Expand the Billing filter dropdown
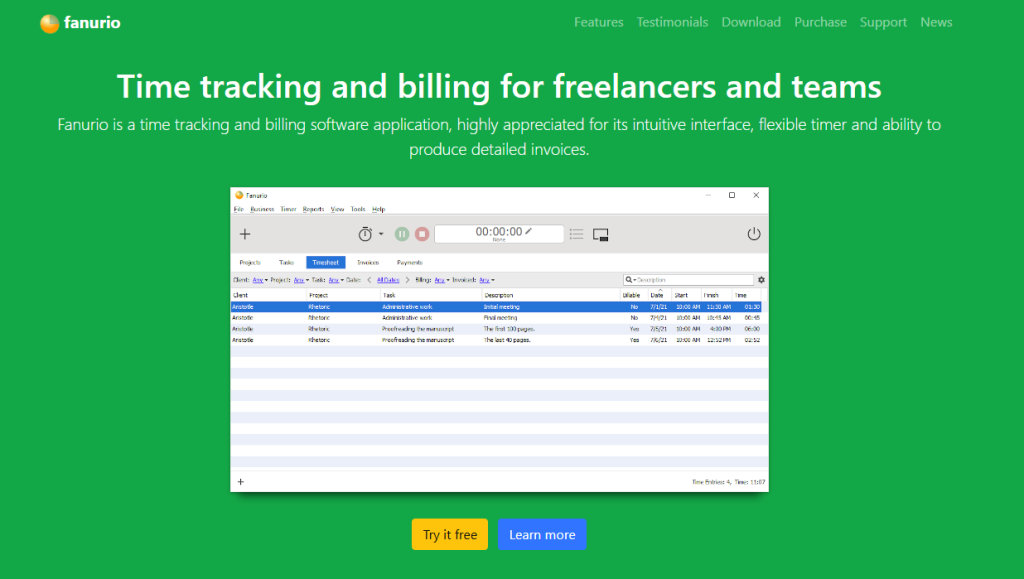This screenshot has height=579, width=1024. (442, 280)
